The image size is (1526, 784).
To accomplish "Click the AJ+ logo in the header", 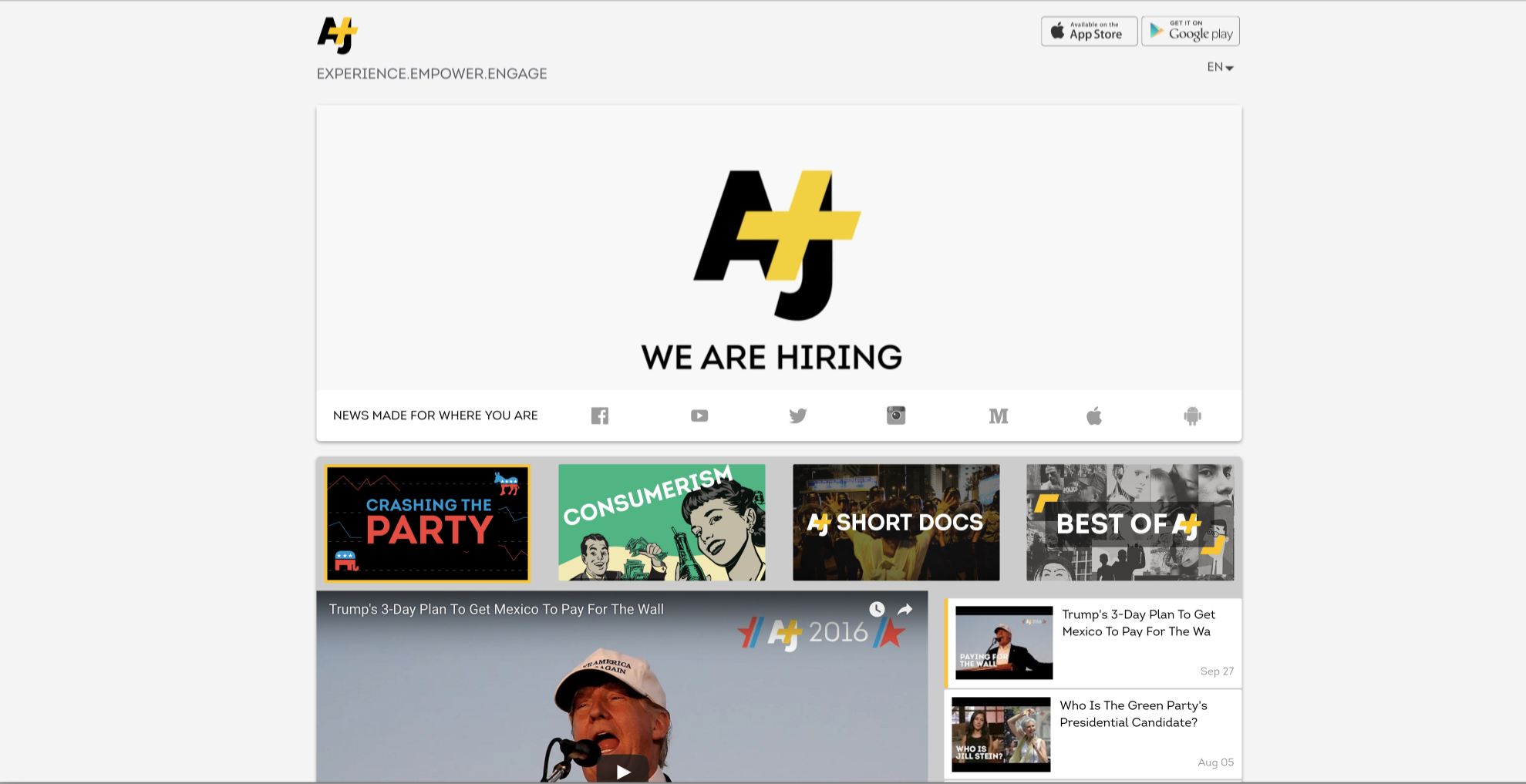I will [x=338, y=35].
